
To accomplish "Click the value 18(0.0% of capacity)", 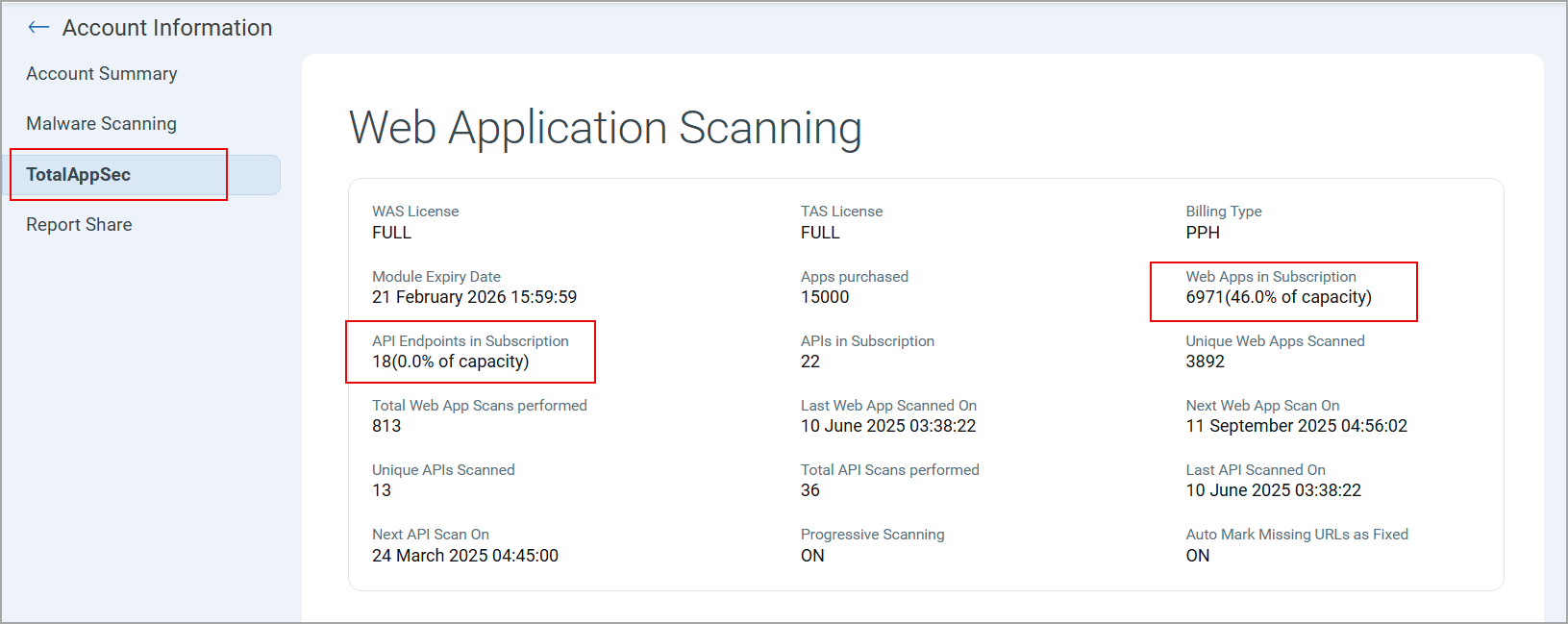I will click(x=451, y=362).
